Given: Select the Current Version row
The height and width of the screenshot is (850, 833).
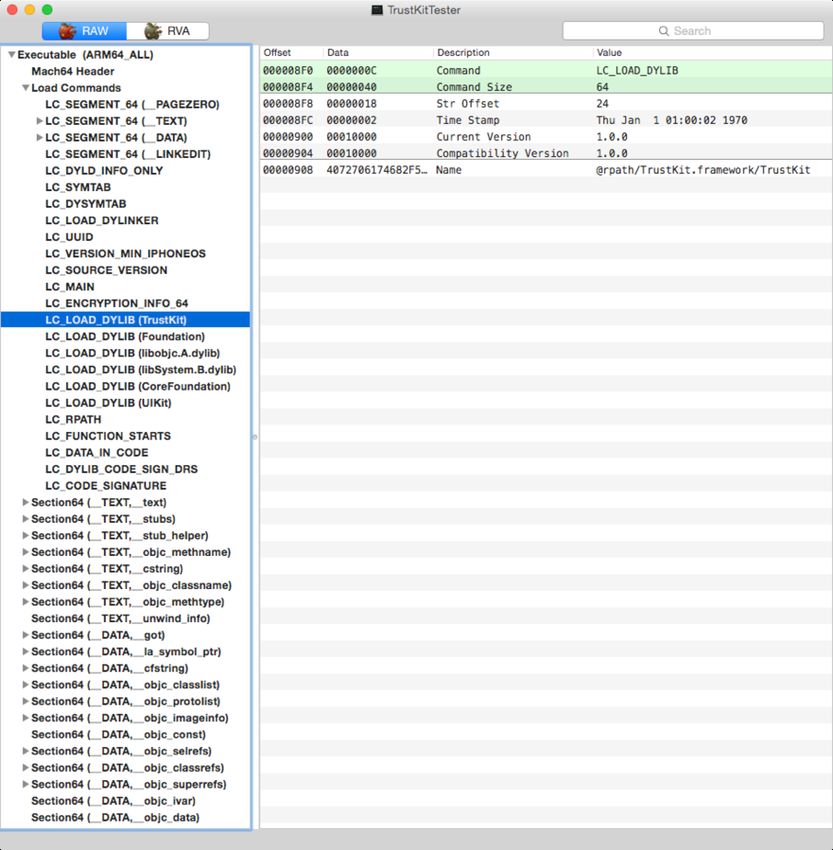Looking at the screenshot, I should [x=546, y=137].
